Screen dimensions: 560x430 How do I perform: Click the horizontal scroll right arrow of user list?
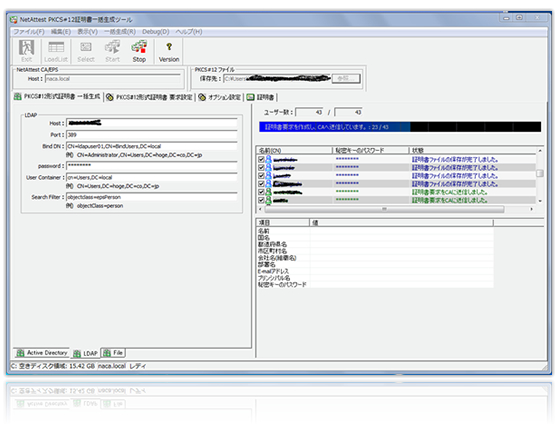pyautogui.click(x=531, y=209)
